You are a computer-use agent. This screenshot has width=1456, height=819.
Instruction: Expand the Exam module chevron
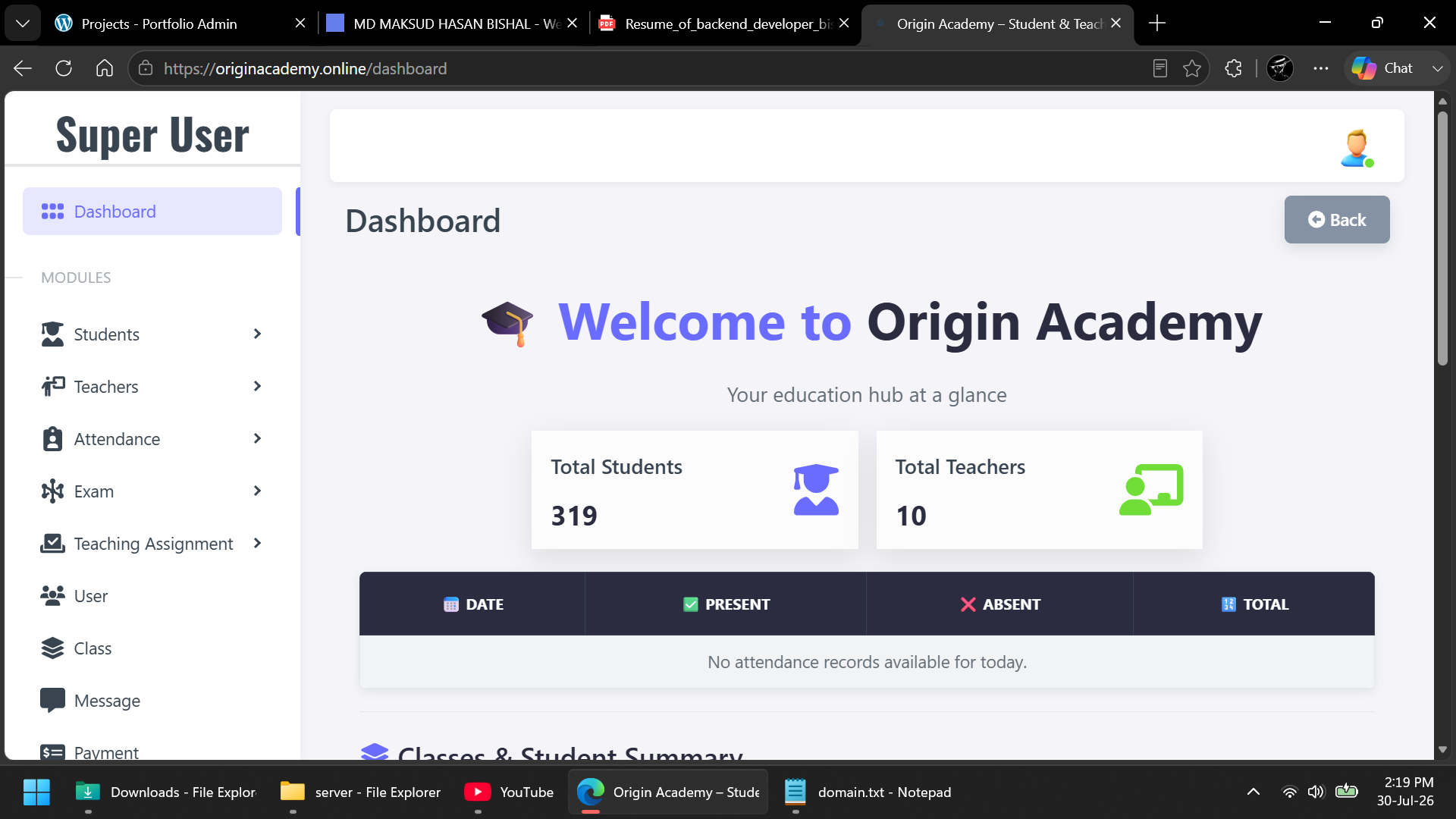click(x=257, y=491)
